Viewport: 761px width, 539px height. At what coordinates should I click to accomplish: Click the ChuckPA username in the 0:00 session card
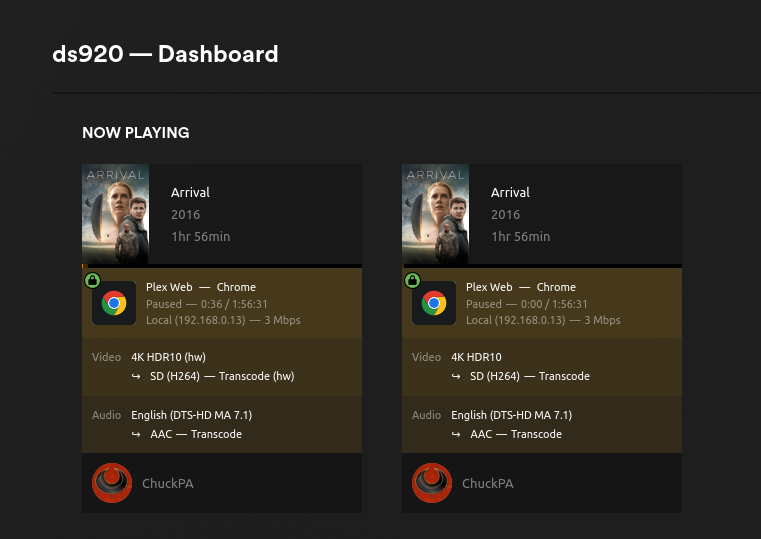487,484
